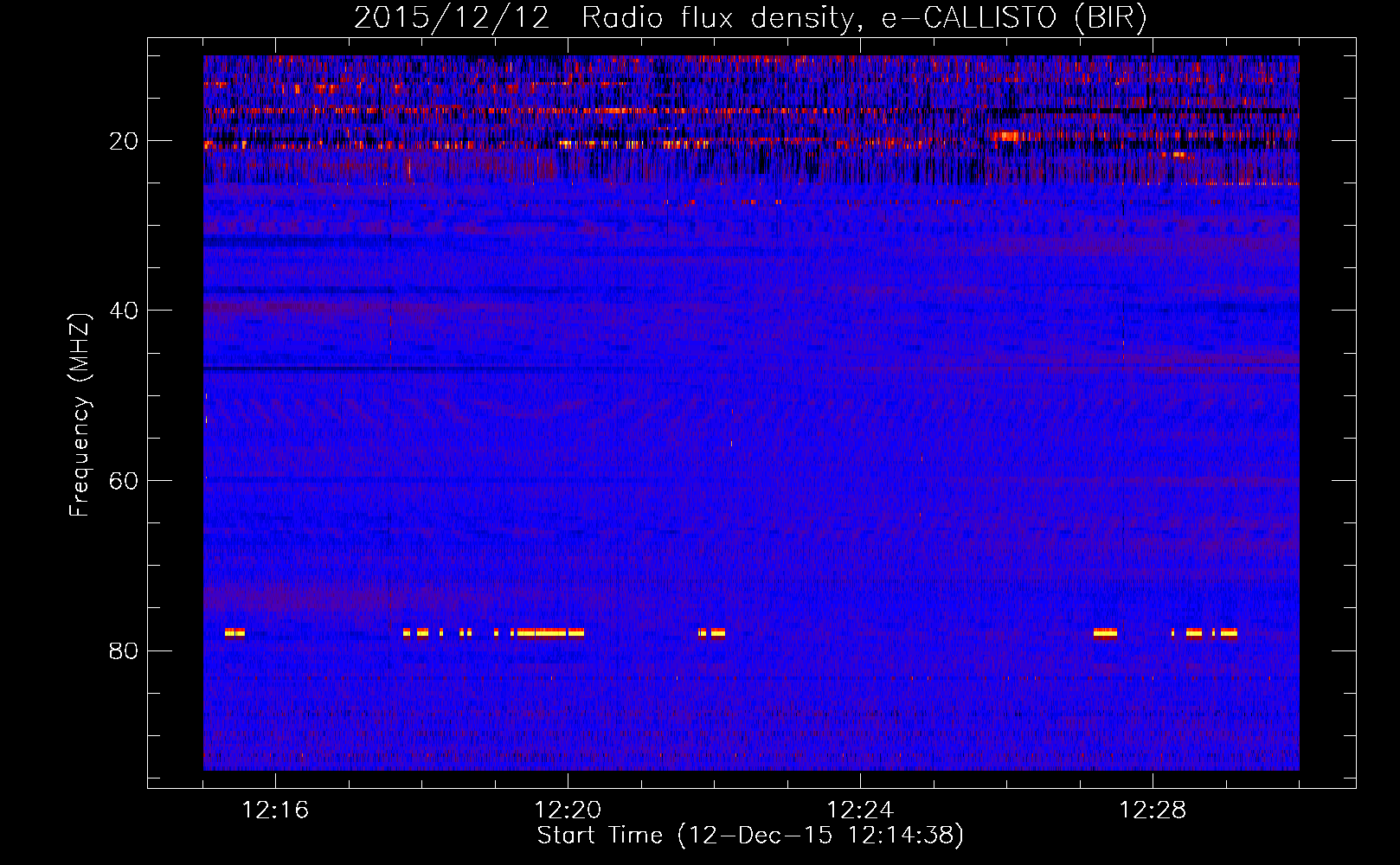Screen dimensions: 1400x865
Task: Click the yellow burst at spectrogram start near 78 MHz
Action: pyautogui.click(x=234, y=632)
